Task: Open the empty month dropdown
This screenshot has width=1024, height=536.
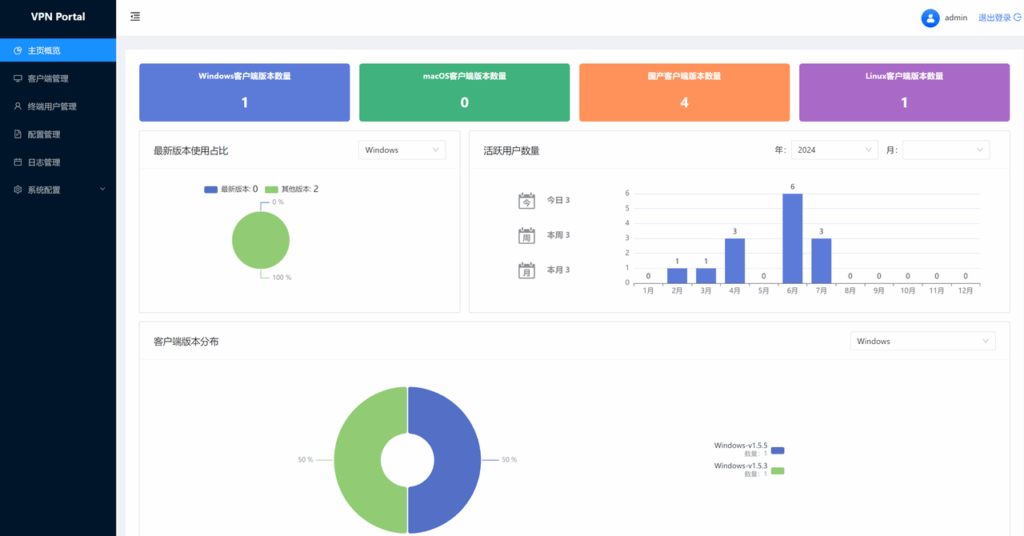Action: pyautogui.click(x=946, y=150)
